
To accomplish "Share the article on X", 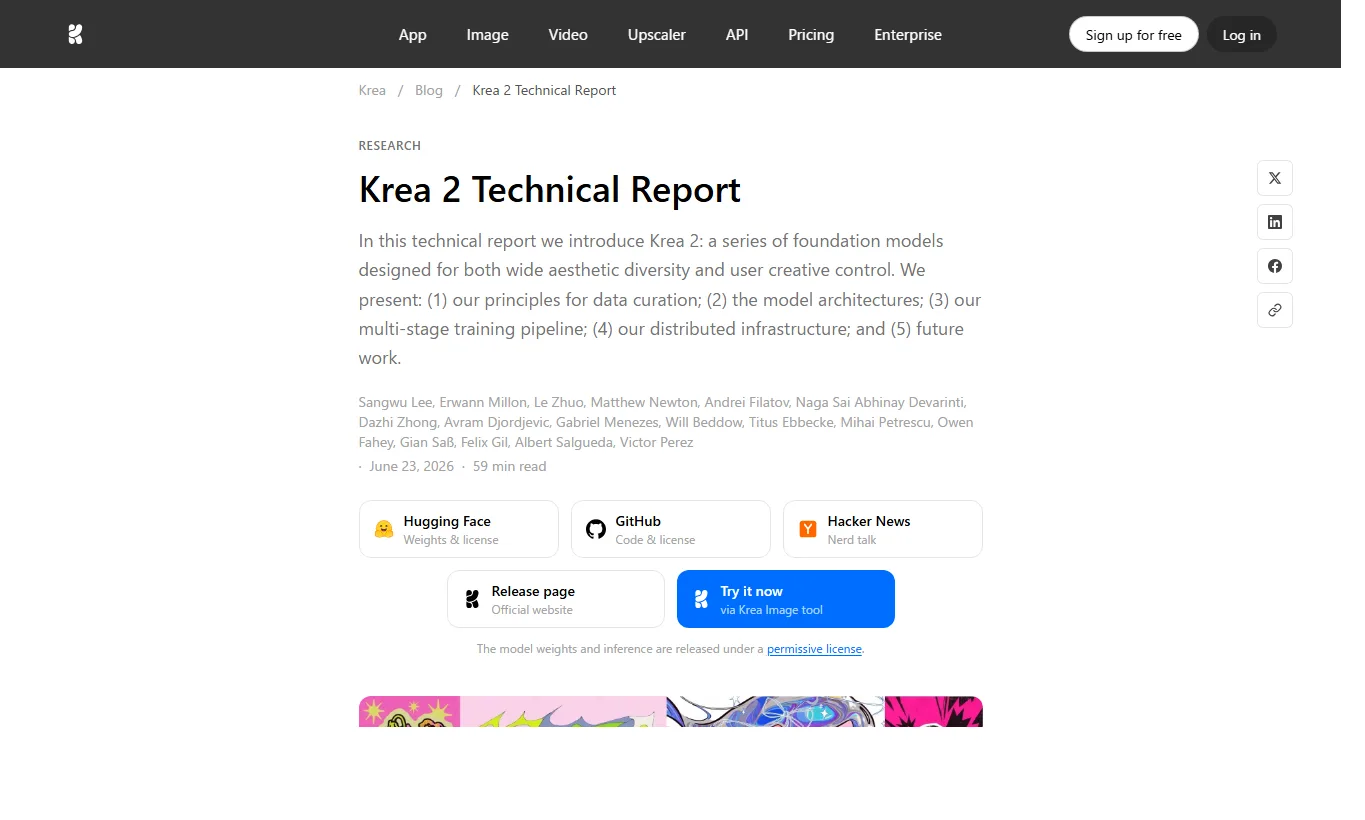I will [x=1275, y=178].
